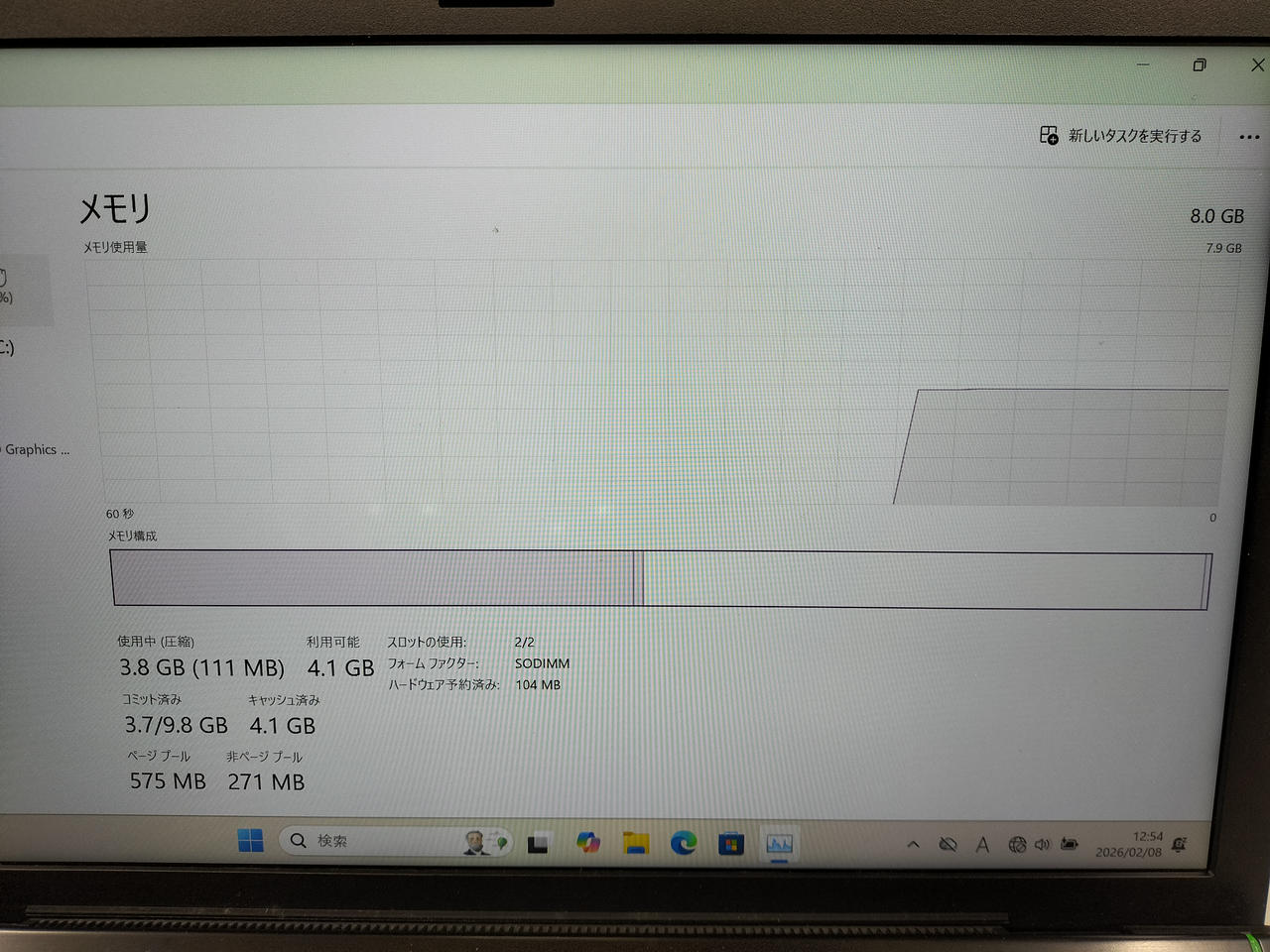The image size is (1270, 952).
Task: Open Task View from the taskbar
Action: point(538,844)
